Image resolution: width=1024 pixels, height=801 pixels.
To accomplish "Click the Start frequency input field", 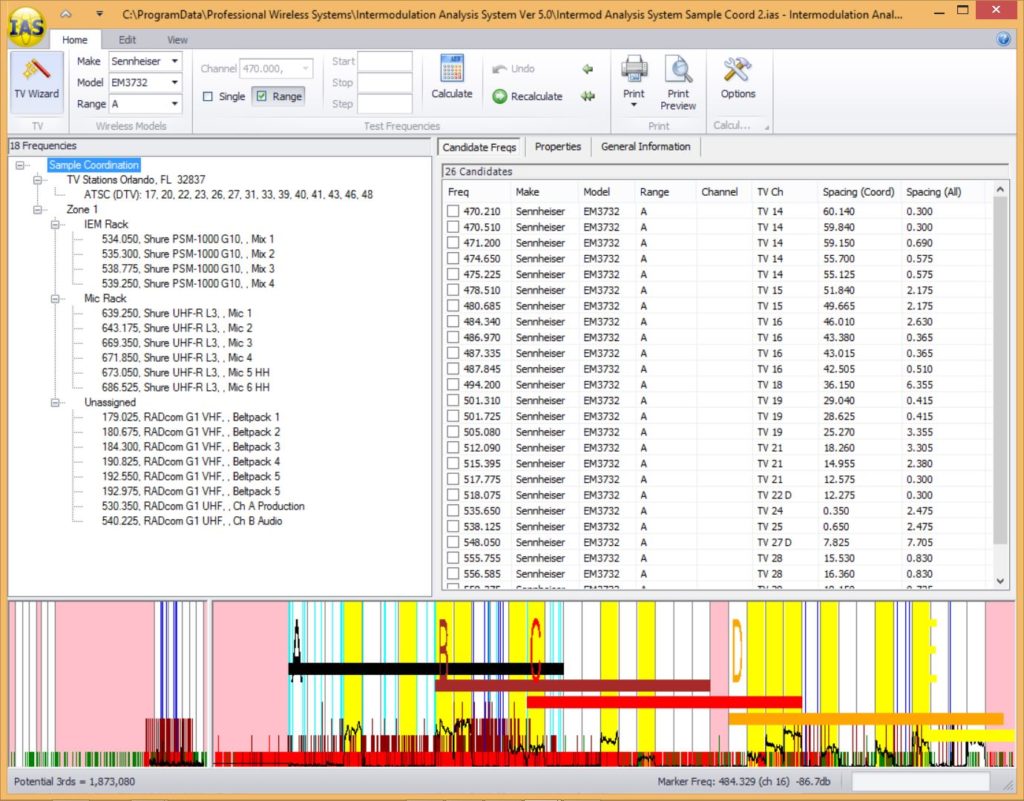I will pyautogui.click(x=385, y=61).
